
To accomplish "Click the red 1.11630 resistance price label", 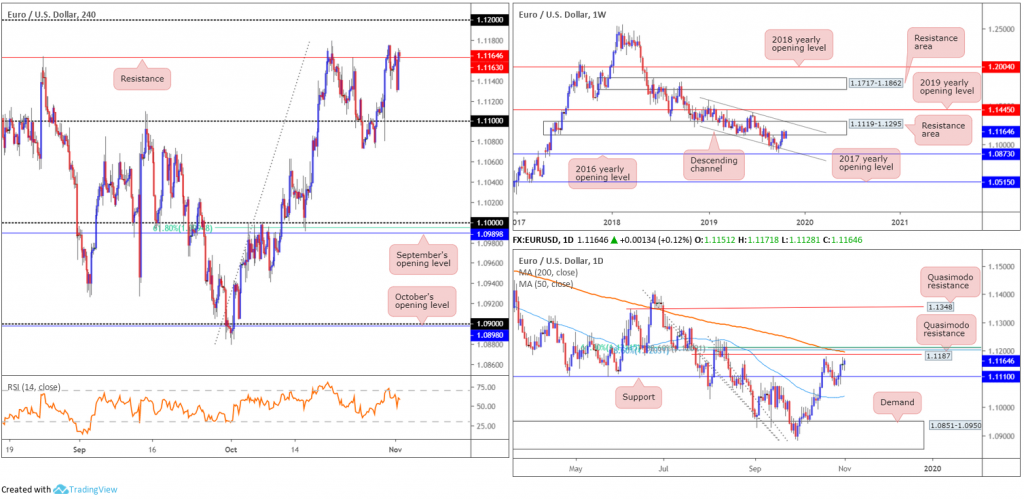I will click(489, 67).
